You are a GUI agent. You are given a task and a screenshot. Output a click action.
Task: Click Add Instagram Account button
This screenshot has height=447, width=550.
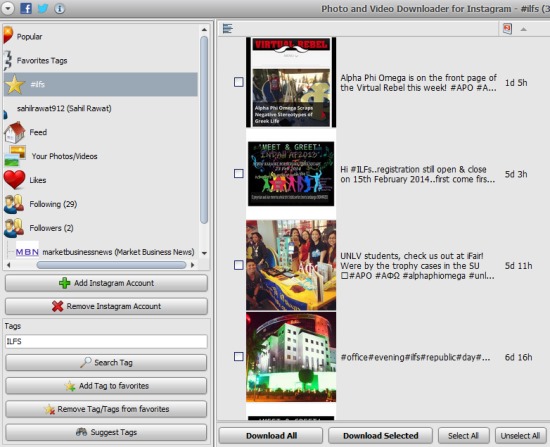[x=106, y=283]
